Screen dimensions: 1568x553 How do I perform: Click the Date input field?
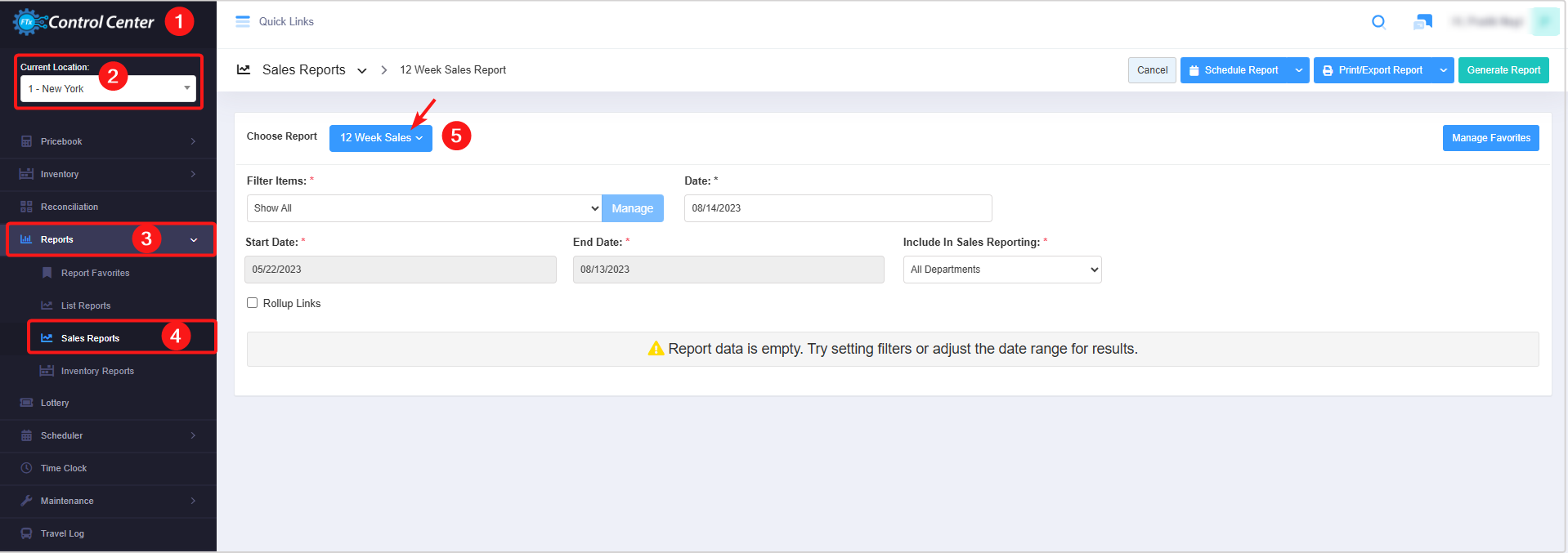click(837, 208)
